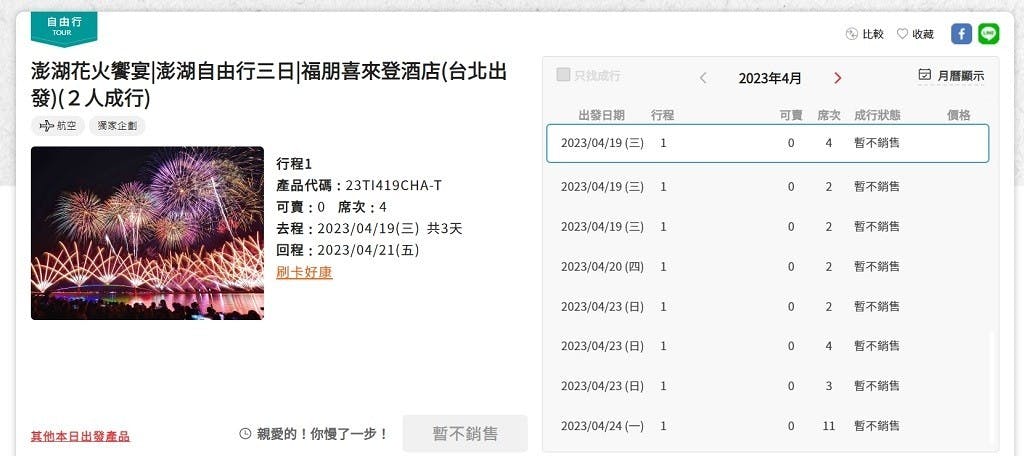1024x456 pixels.
Task: Click the 席次 column header
Action: [829, 116]
